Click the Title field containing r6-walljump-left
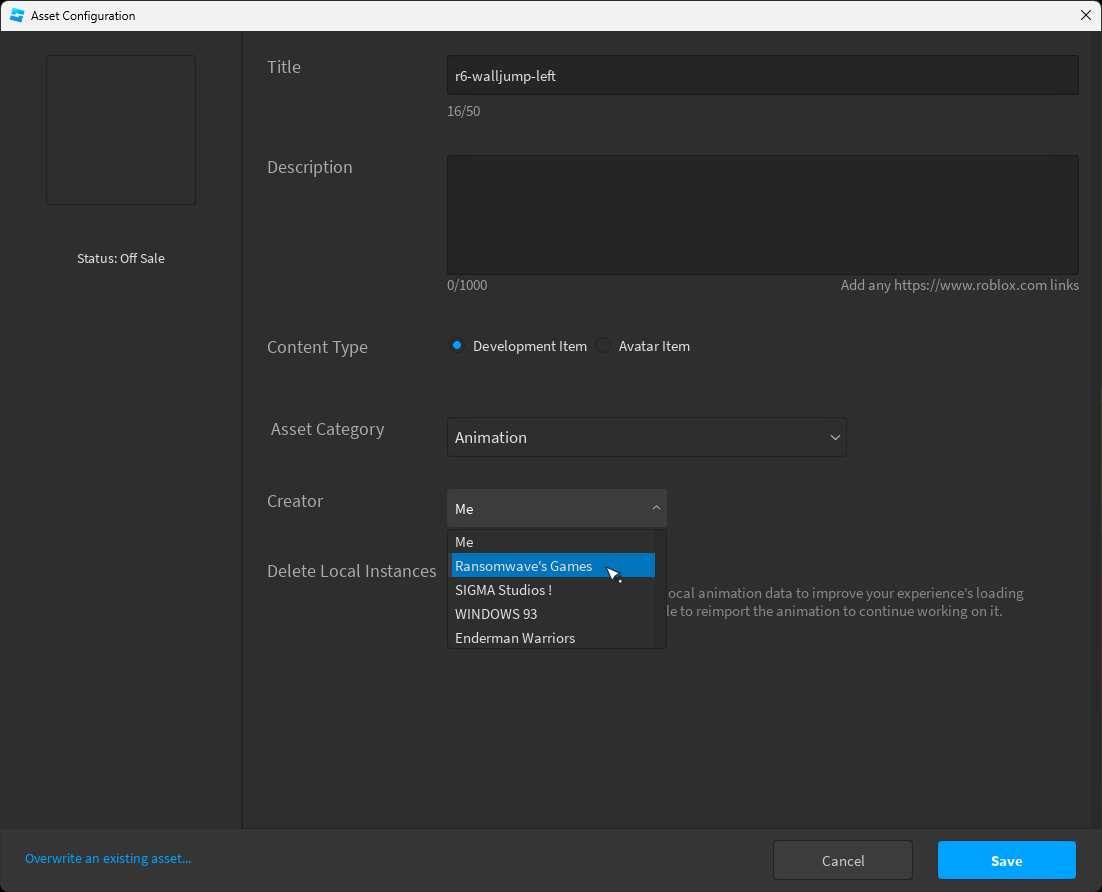Viewport: 1102px width, 892px height. (x=763, y=75)
